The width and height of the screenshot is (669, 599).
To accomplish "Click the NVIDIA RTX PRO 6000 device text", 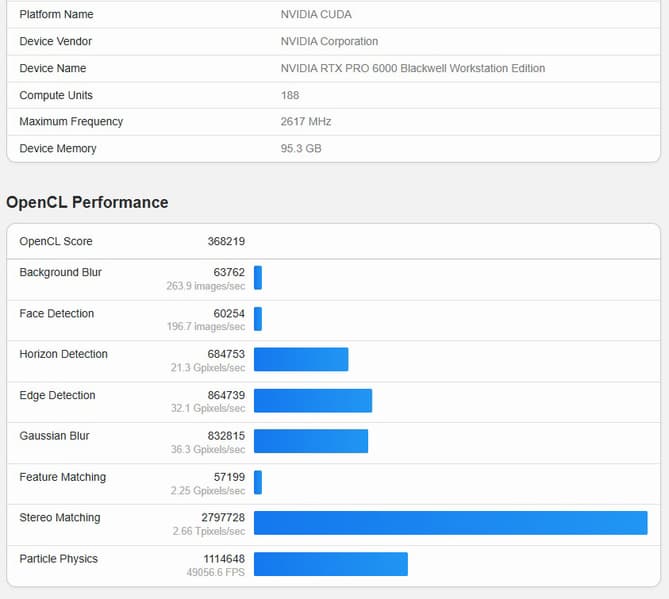I will click(413, 68).
